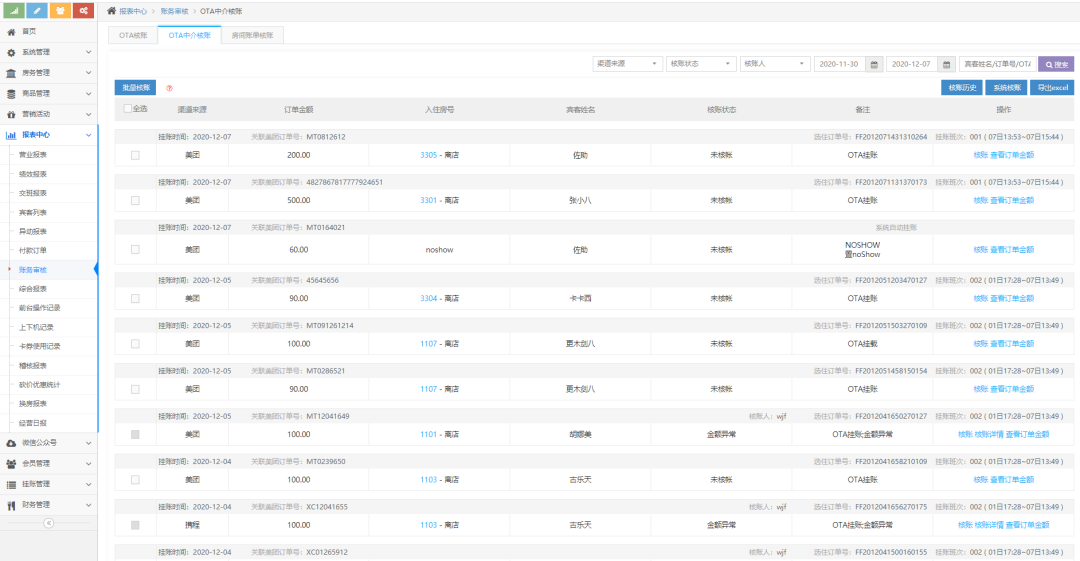
Task: Click the 批量核账 button
Action: pyautogui.click(x=136, y=88)
